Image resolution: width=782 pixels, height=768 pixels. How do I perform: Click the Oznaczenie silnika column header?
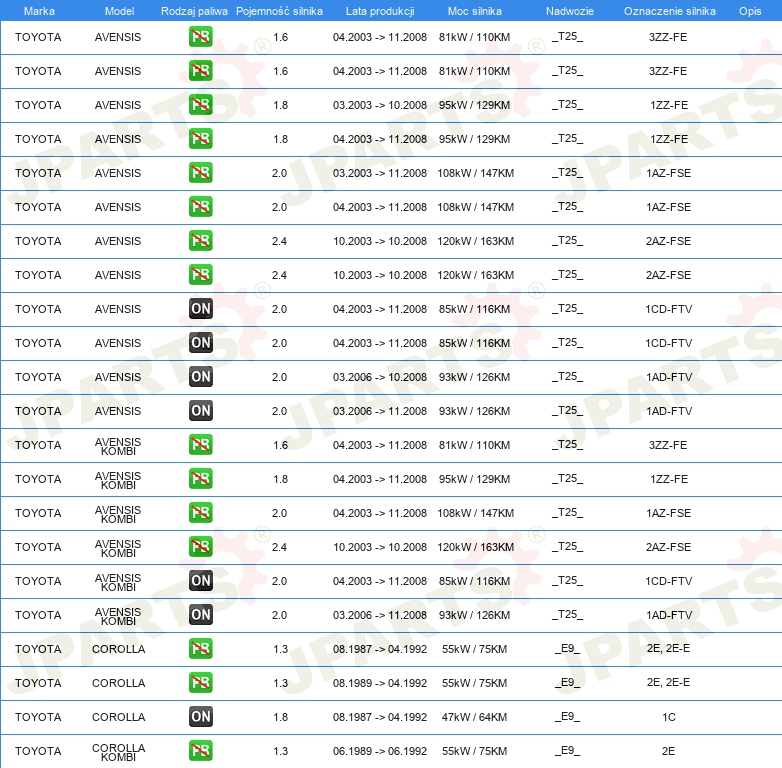pyautogui.click(x=669, y=11)
